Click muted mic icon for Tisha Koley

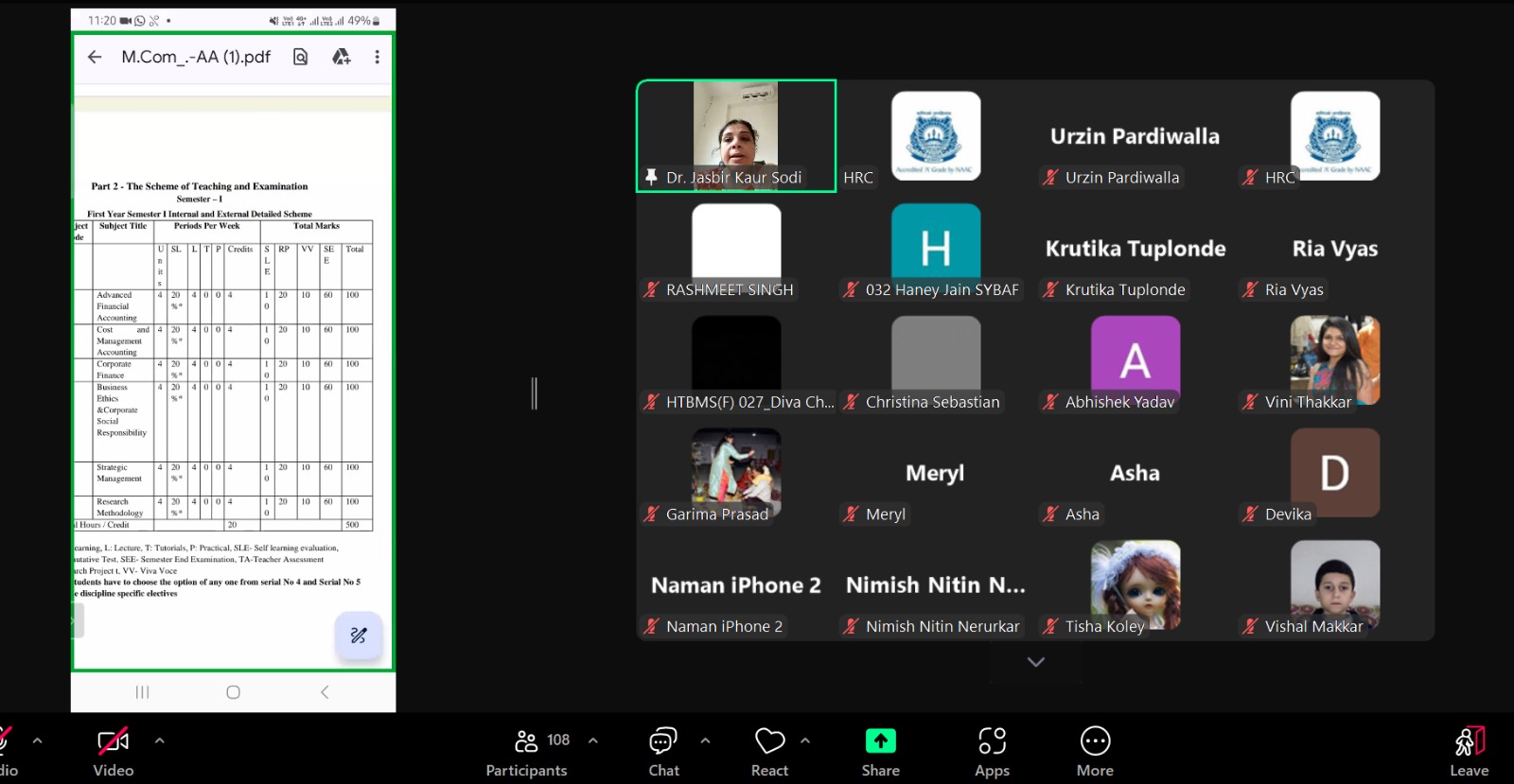(x=1050, y=626)
